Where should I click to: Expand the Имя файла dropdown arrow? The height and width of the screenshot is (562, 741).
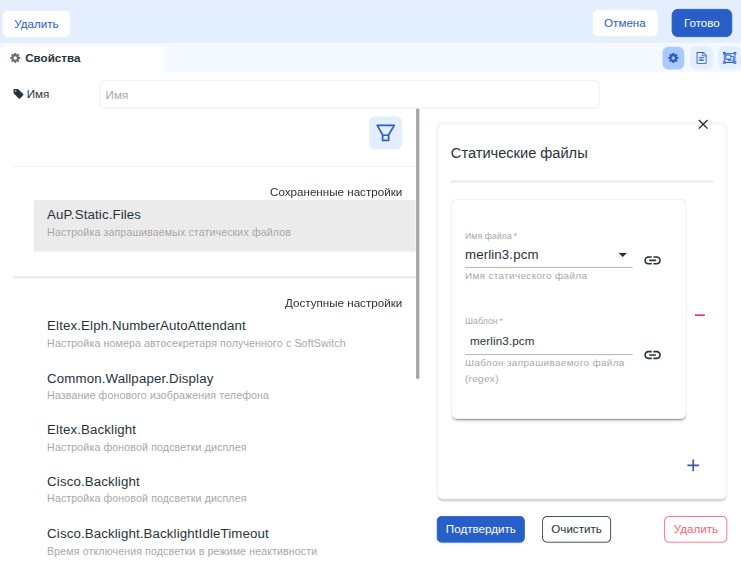(623, 255)
